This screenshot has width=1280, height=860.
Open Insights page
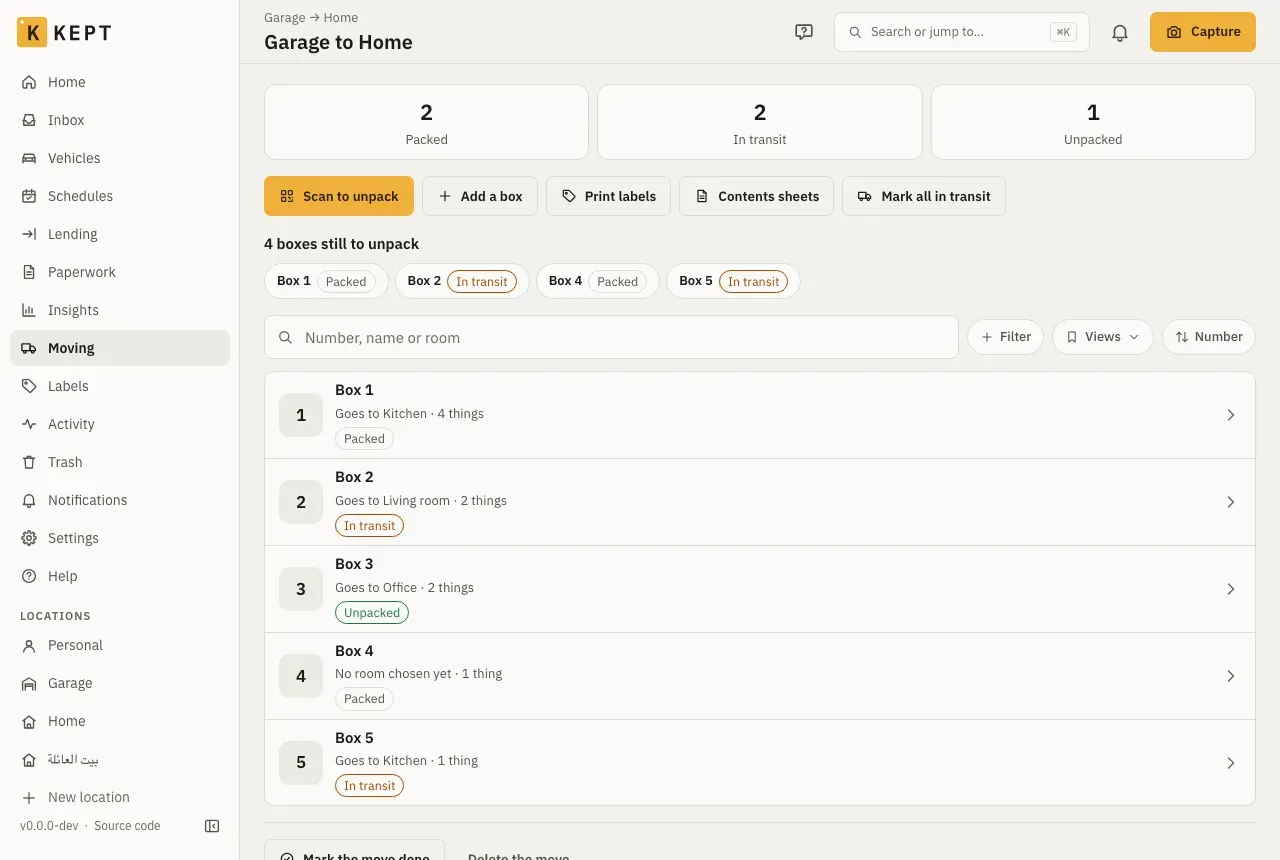[x=120, y=310]
